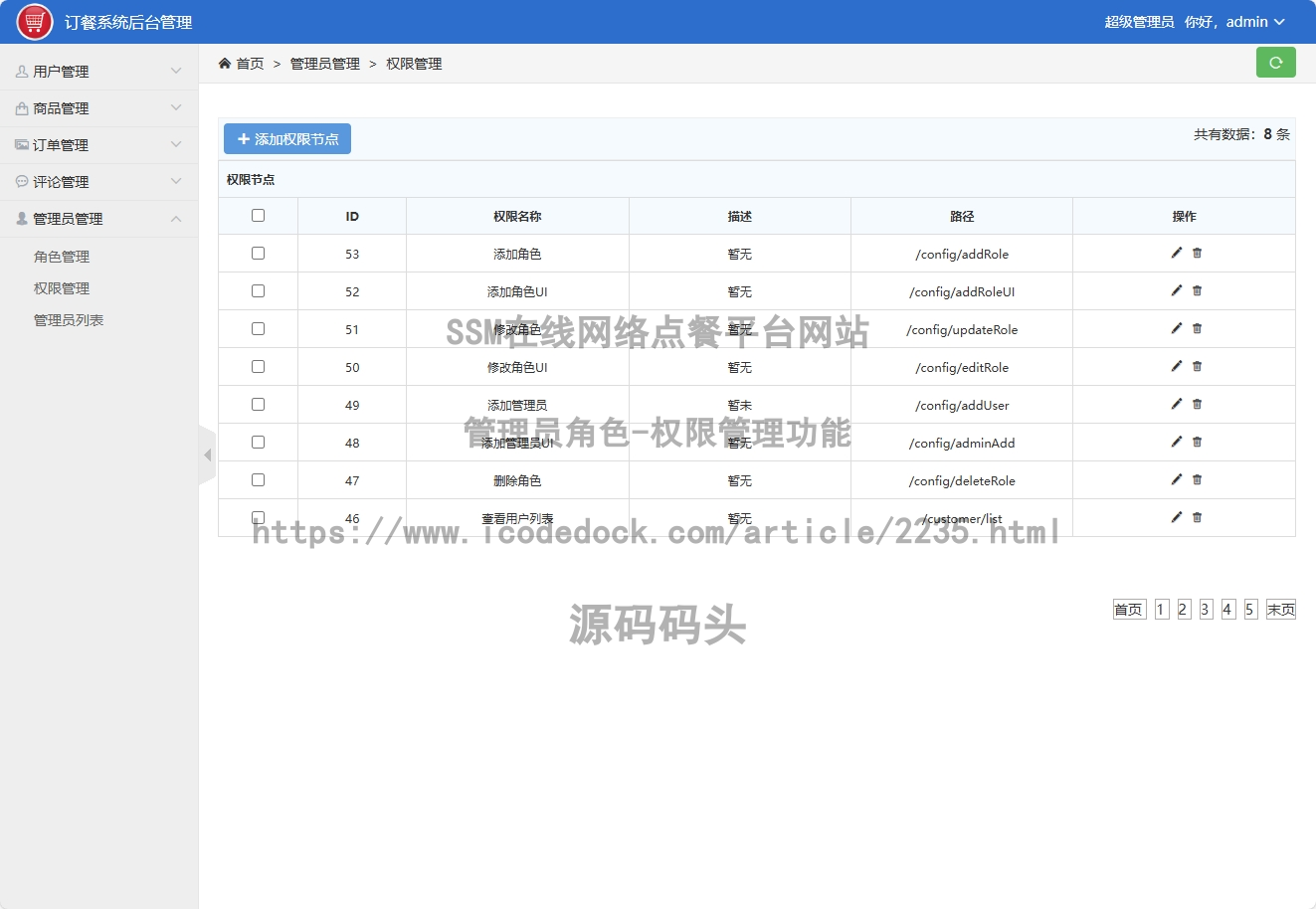Check the box for ID 52
Image resolution: width=1316 pixels, height=909 pixels.
(x=258, y=290)
